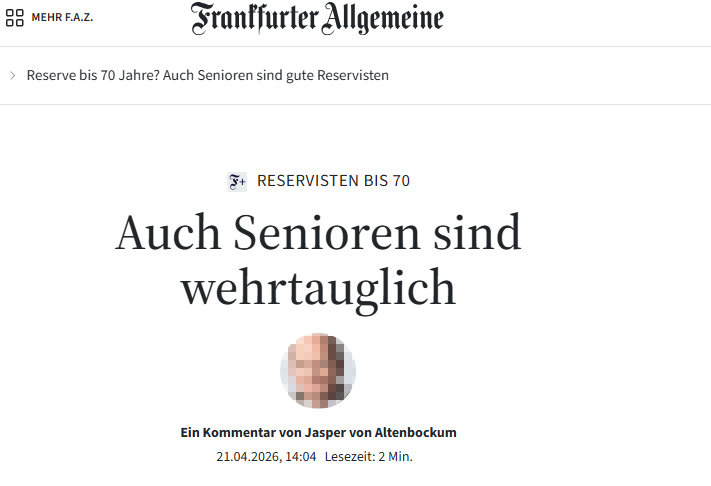Viewport: 711px width, 486px height.
Task: Open the author's round portrait photo
Action: [x=318, y=370]
